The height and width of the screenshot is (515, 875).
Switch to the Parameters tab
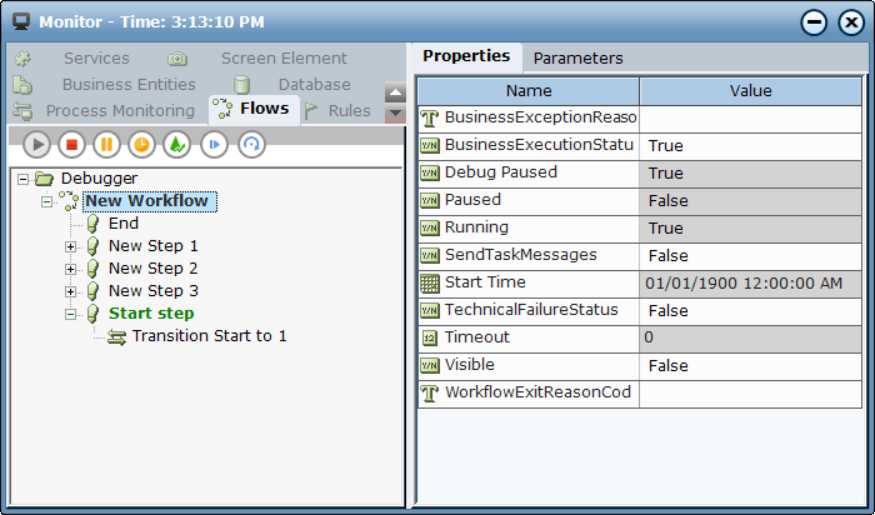[577, 58]
